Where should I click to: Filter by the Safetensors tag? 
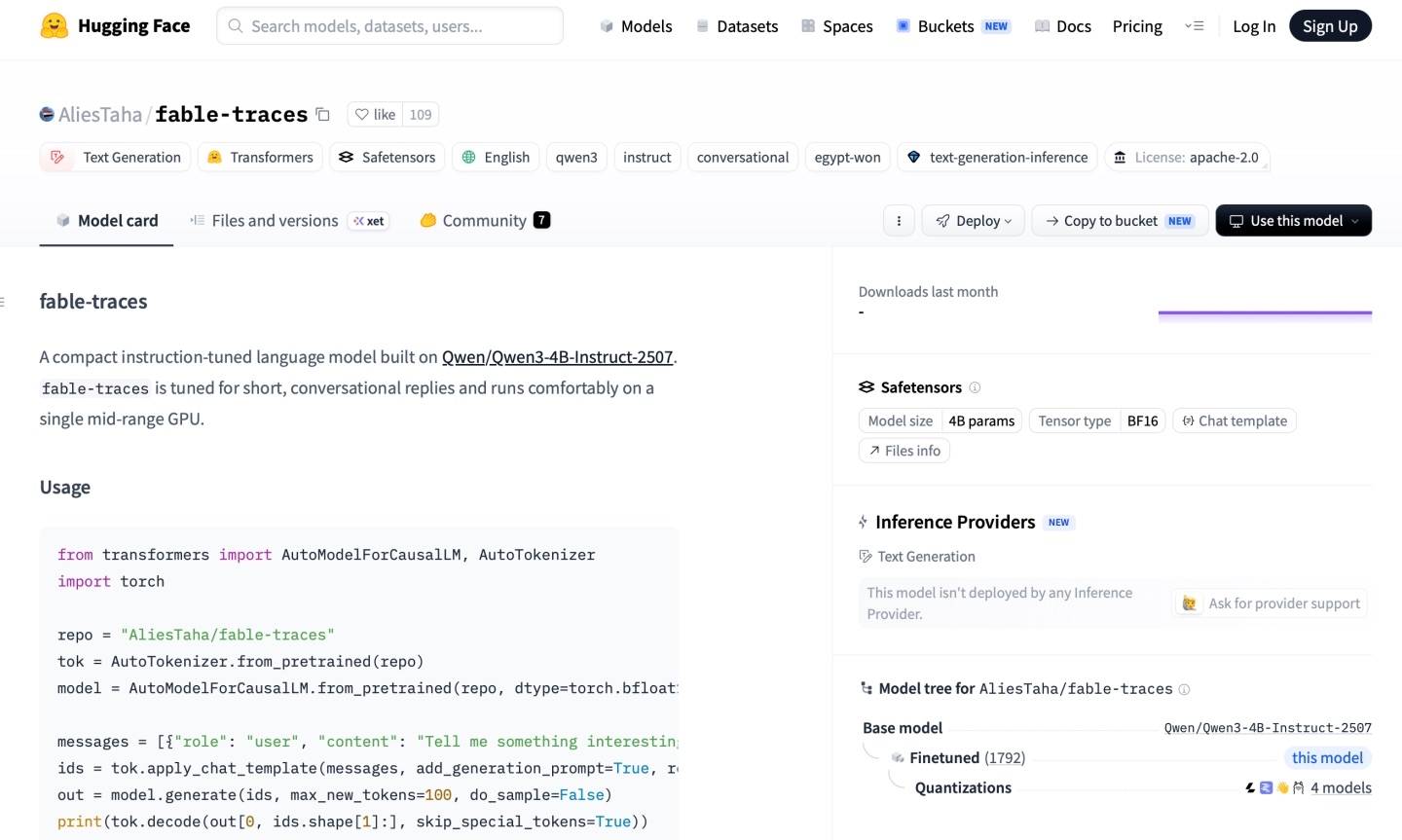(x=387, y=158)
